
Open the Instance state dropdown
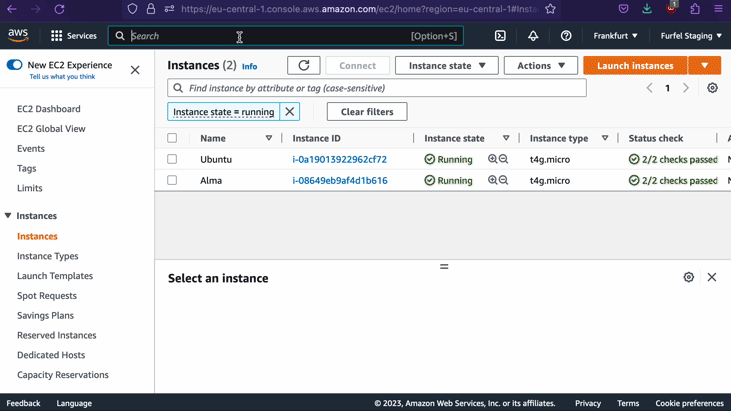[x=446, y=66]
